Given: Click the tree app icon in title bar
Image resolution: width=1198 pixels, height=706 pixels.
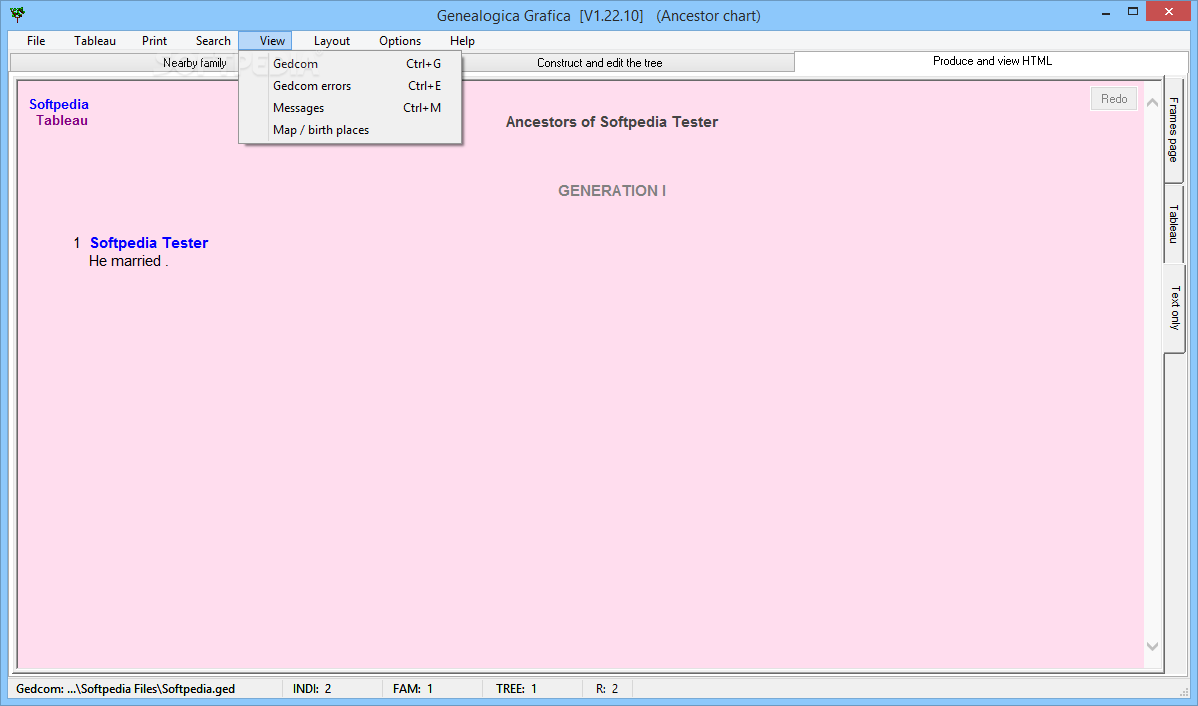Looking at the screenshot, I should tap(17, 15).
